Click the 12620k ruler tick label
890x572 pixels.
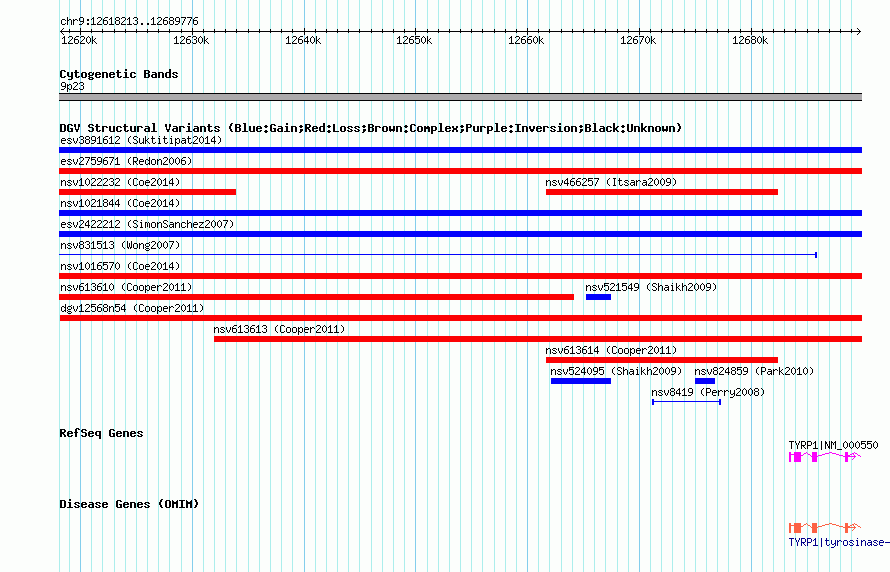click(x=79, y=40)
